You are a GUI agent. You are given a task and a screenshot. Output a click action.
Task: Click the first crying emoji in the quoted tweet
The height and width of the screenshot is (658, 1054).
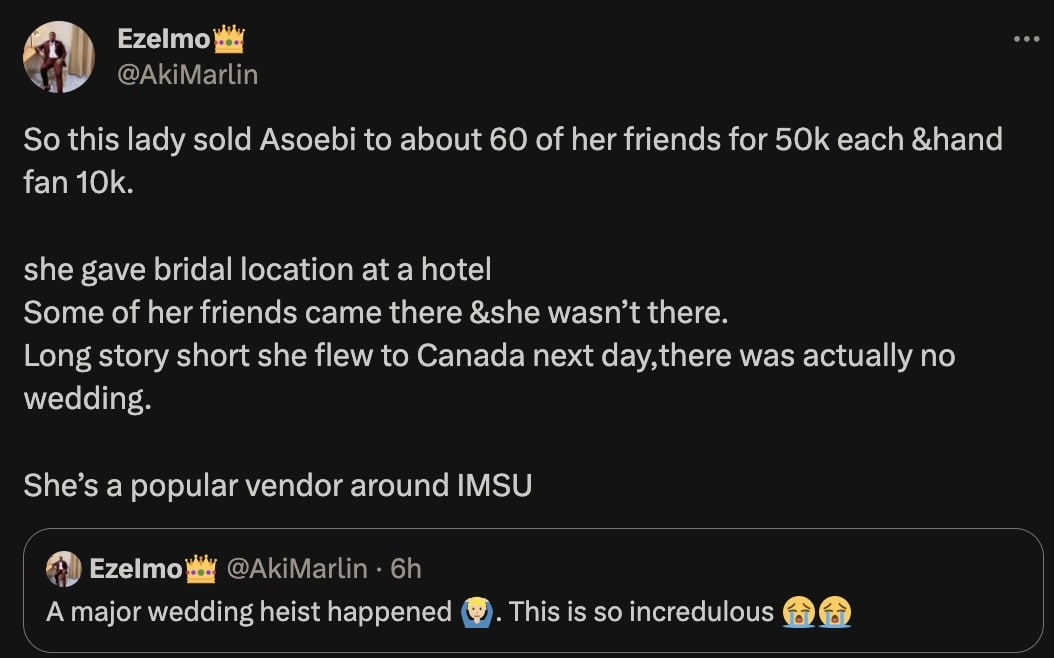[x=799, y=611]
